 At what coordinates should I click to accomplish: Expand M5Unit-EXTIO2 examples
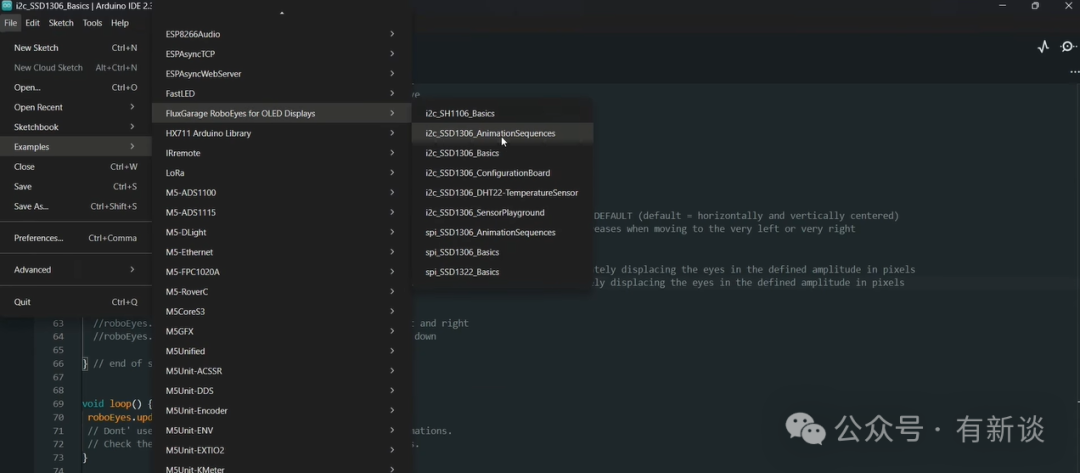282,451
